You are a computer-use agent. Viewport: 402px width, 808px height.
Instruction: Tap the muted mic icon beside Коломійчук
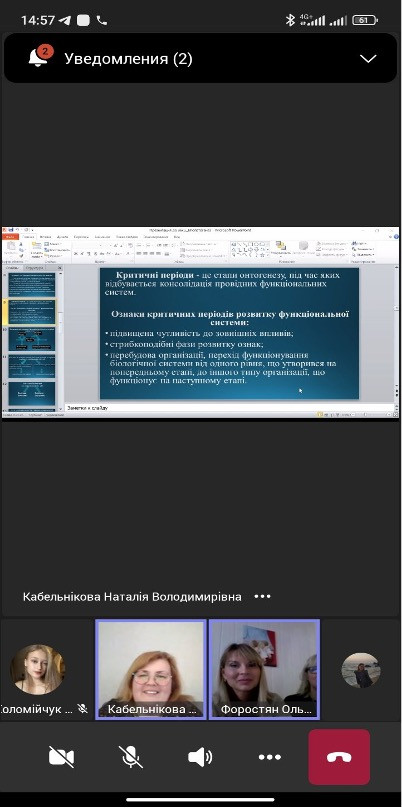82,709
